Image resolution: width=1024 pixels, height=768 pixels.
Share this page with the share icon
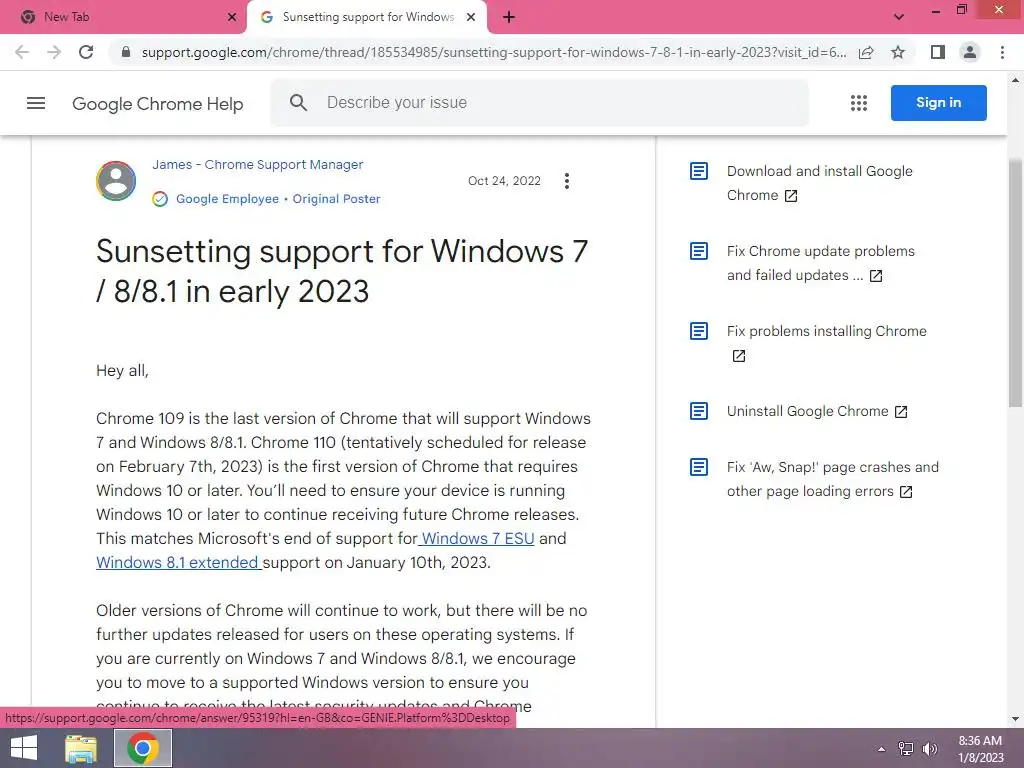866,52
